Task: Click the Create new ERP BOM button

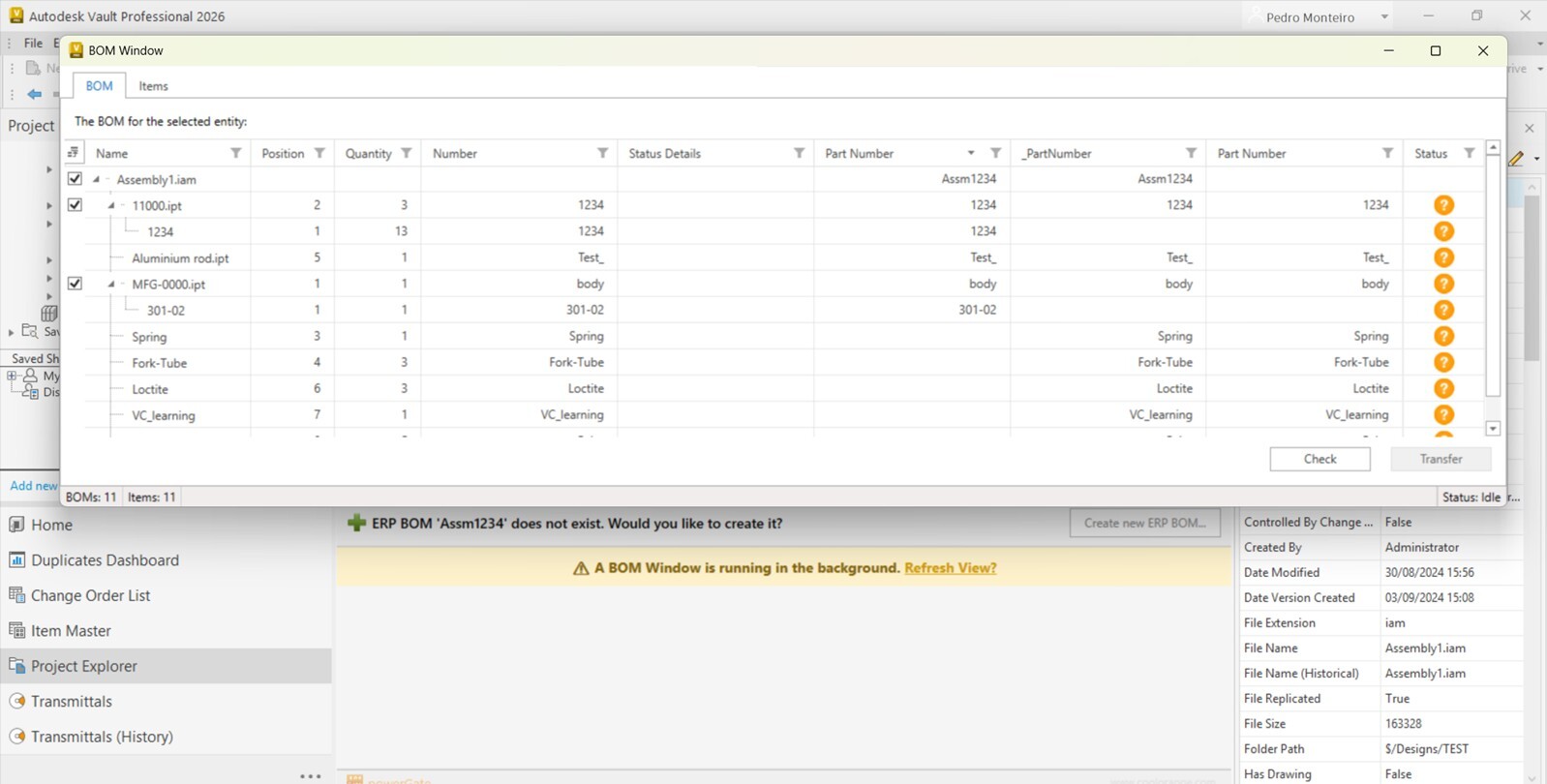Action: [1144, 523]
